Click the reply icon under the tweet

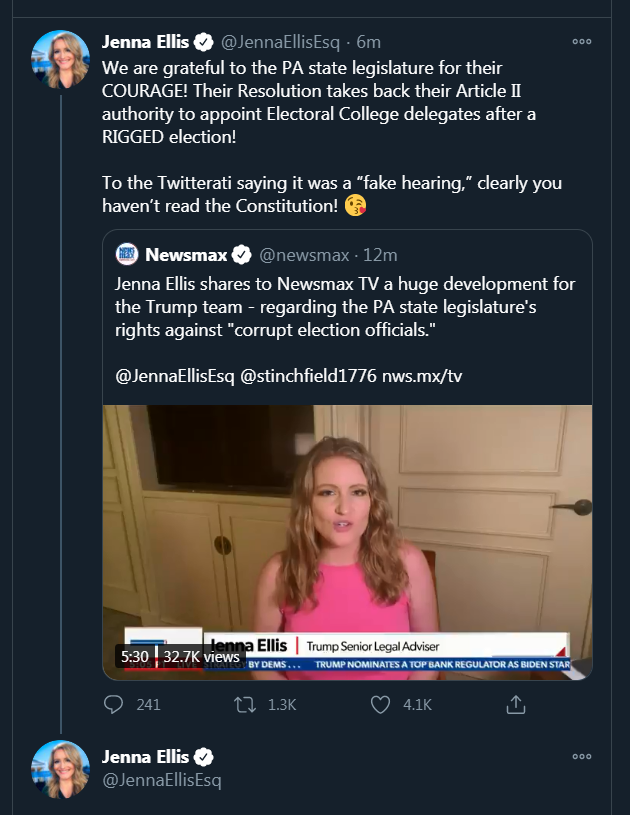pyautogui.click(x=114, y=705)
